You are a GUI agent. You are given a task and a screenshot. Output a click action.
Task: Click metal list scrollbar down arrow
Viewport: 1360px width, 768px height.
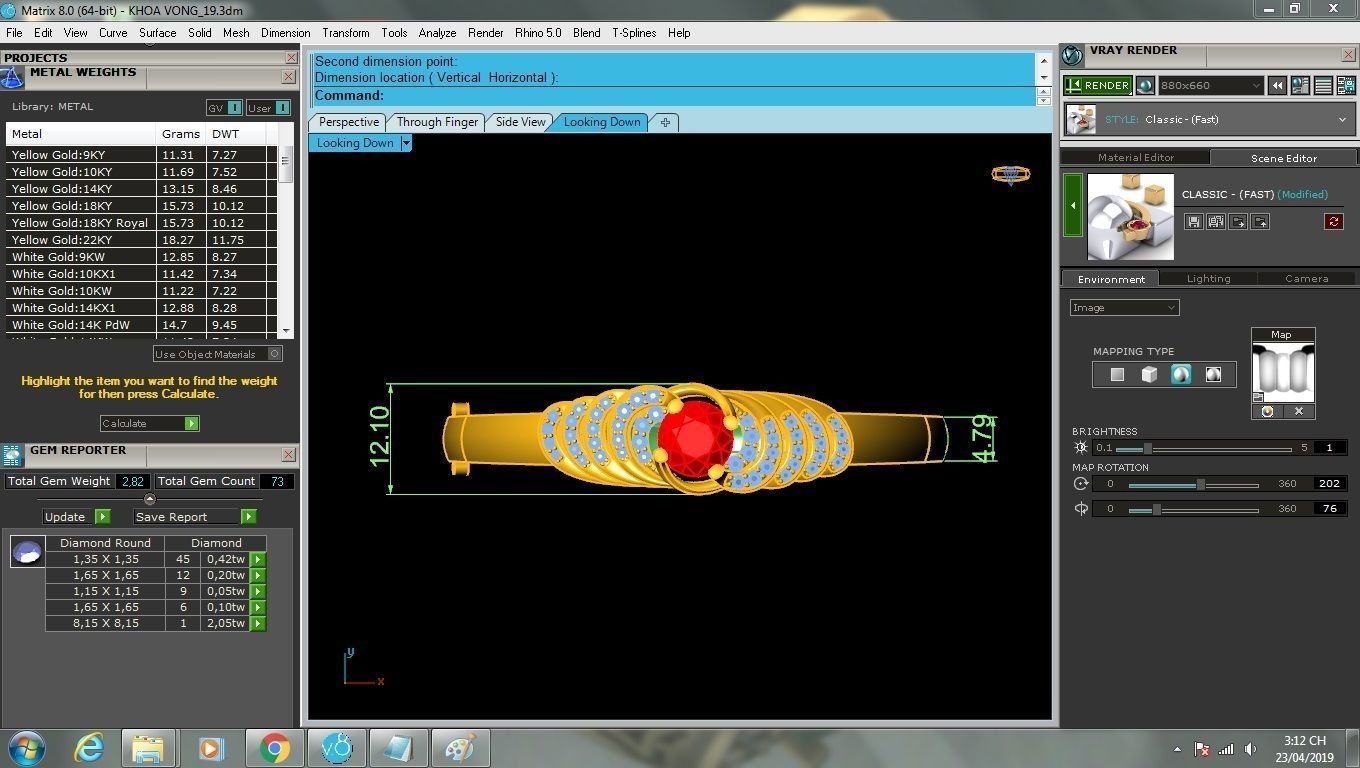286,330
